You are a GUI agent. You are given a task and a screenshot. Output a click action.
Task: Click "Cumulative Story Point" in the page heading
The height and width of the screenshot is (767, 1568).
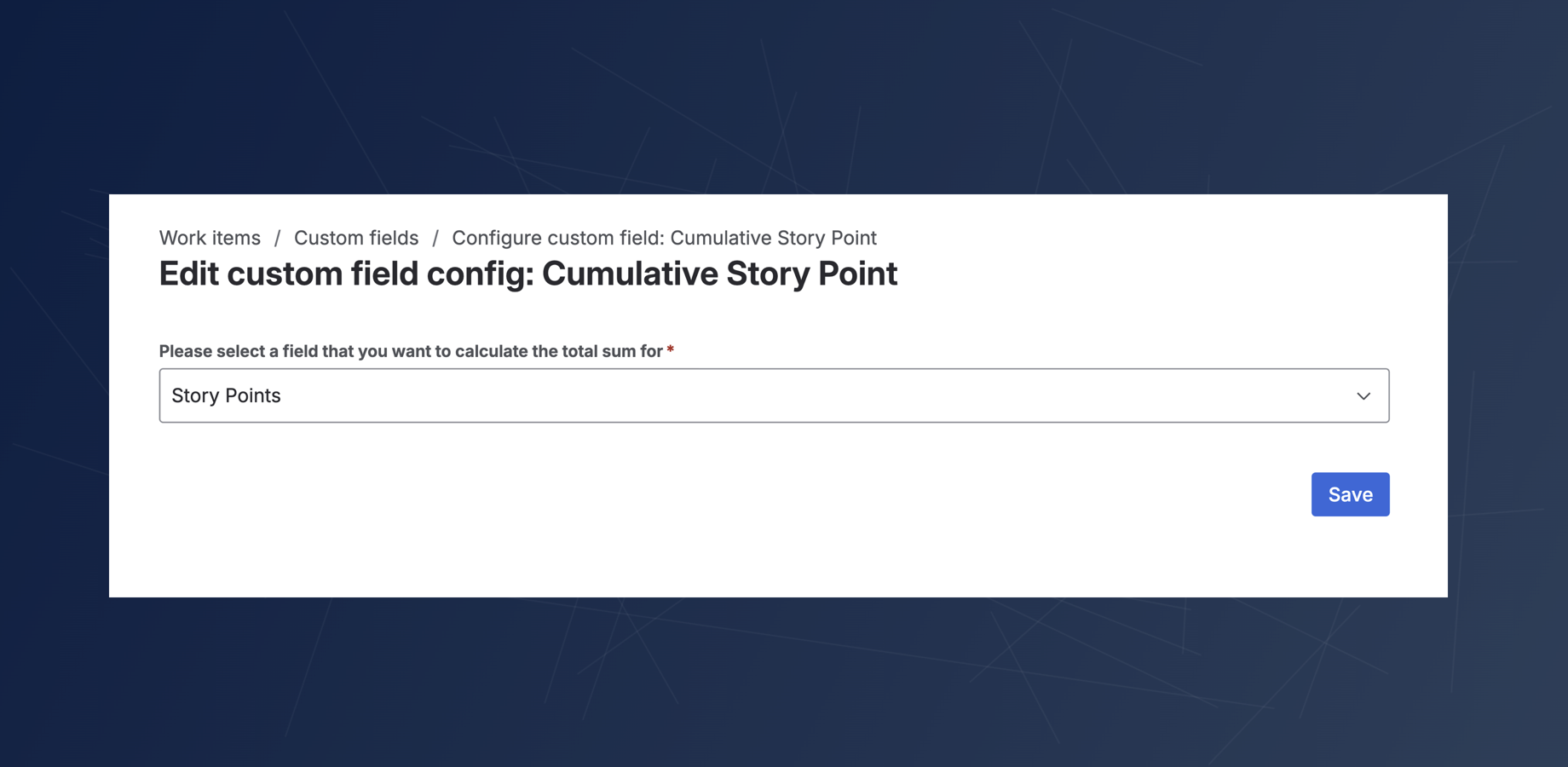click(x=719, y=274)
